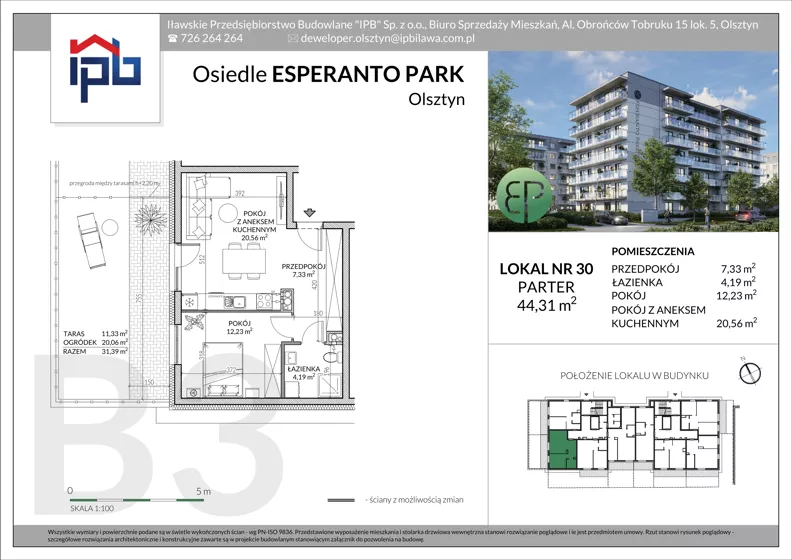Screen dimensions: 792x560
Task: Click the przegroda między tarasami note
Action: tap(114, 184)
